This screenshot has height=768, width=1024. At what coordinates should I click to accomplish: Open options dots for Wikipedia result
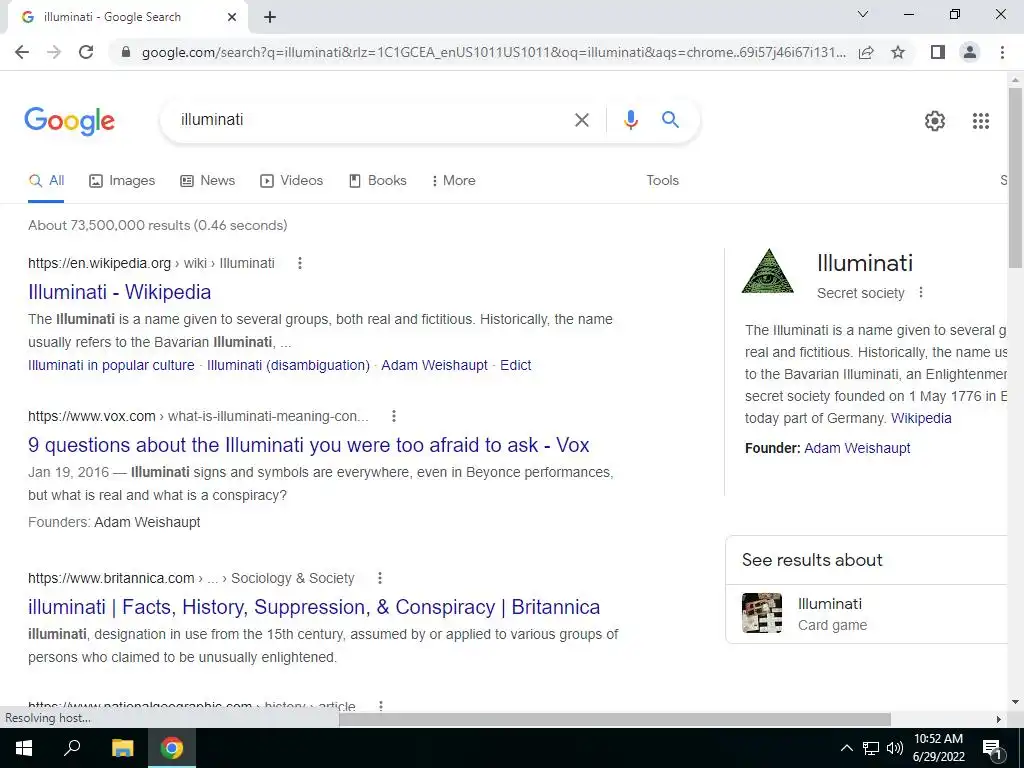(300, 263)
